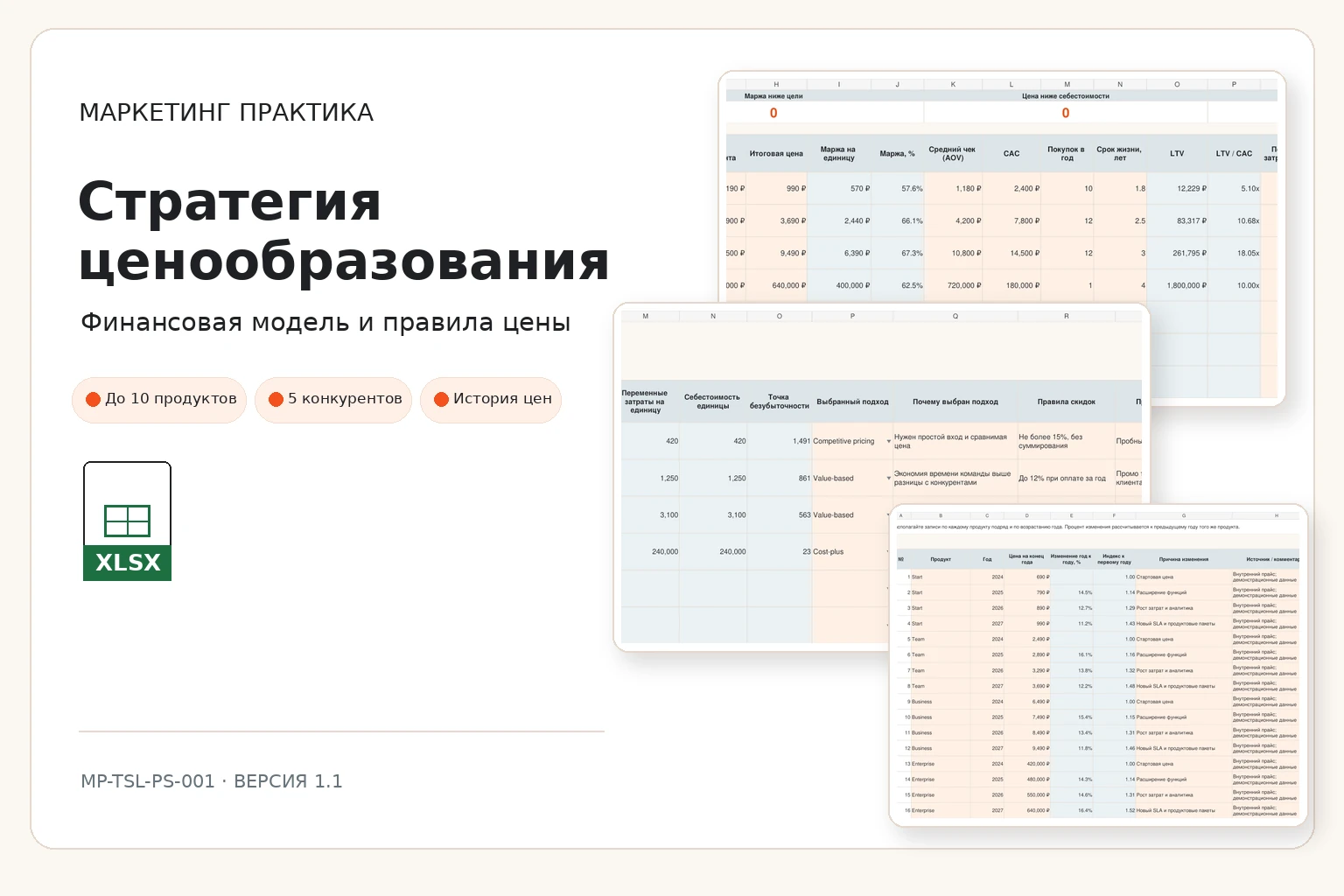Image resolution: width=1344 pixels, height=896 pixels.
Task: Select the «Точка безубыточности» column header
Action: pyautogui.click(x=779, y=402)
